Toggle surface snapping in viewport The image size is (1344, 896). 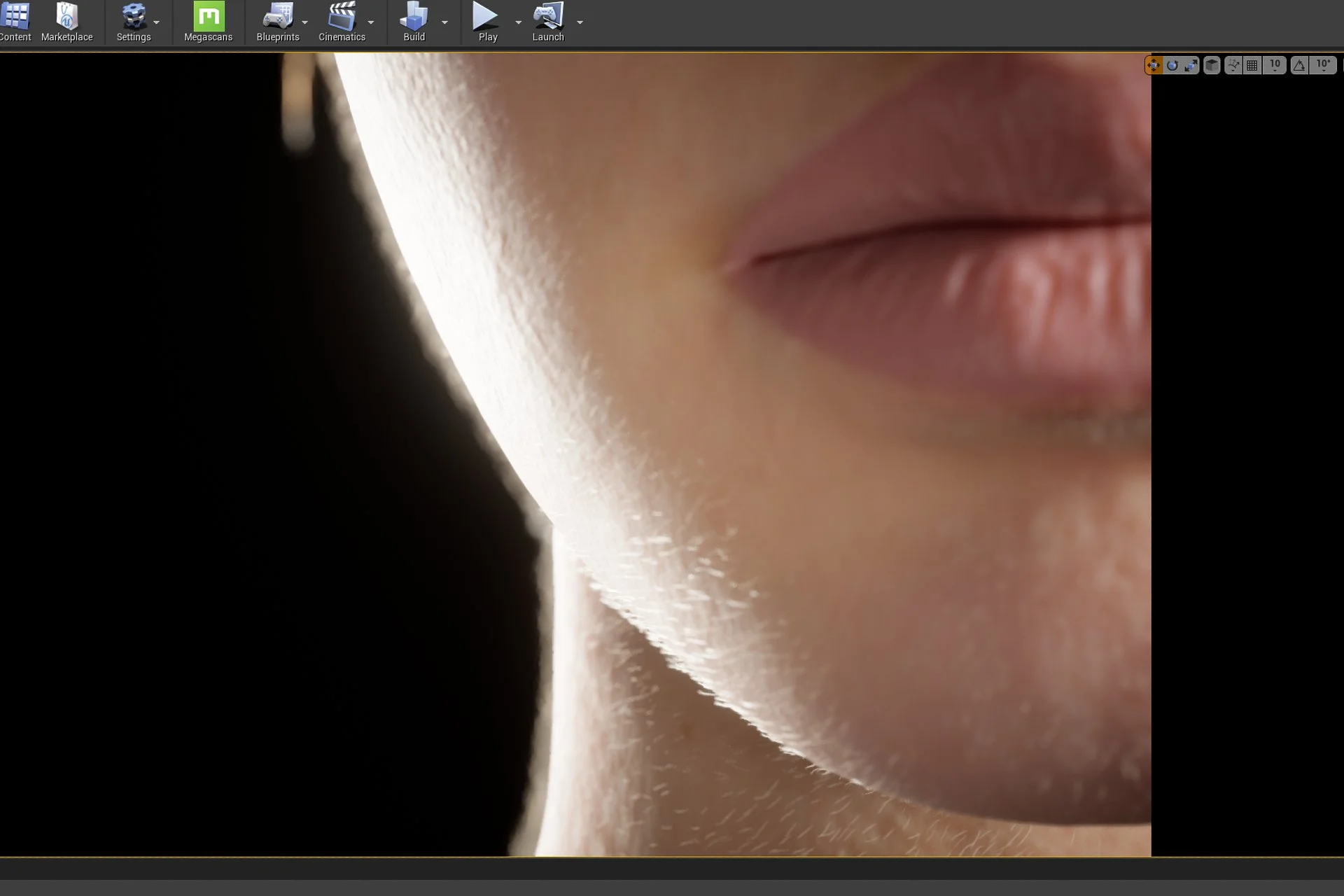pos(1233,65)
